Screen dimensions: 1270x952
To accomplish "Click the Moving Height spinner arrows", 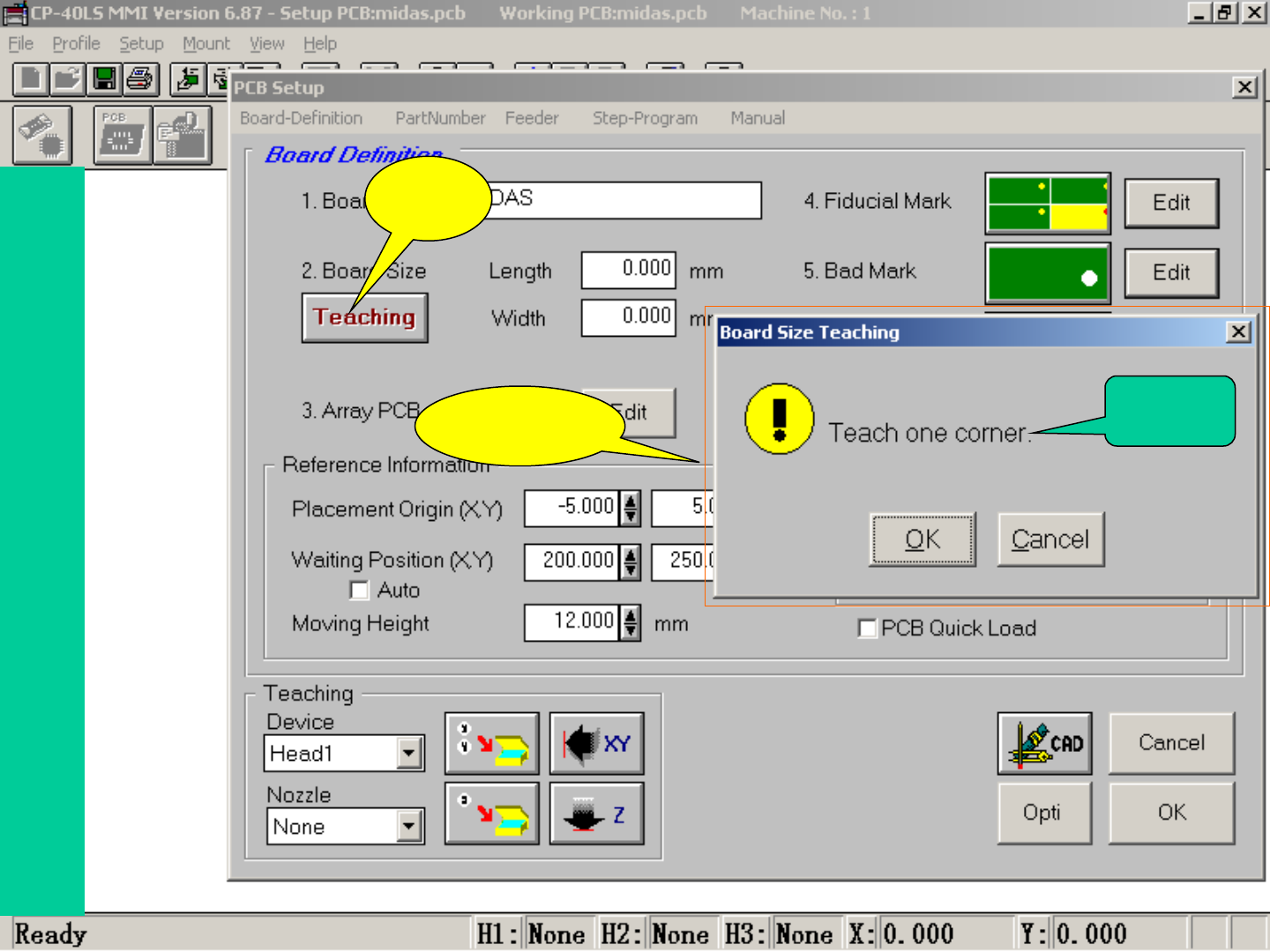I will tap(630, 622).
